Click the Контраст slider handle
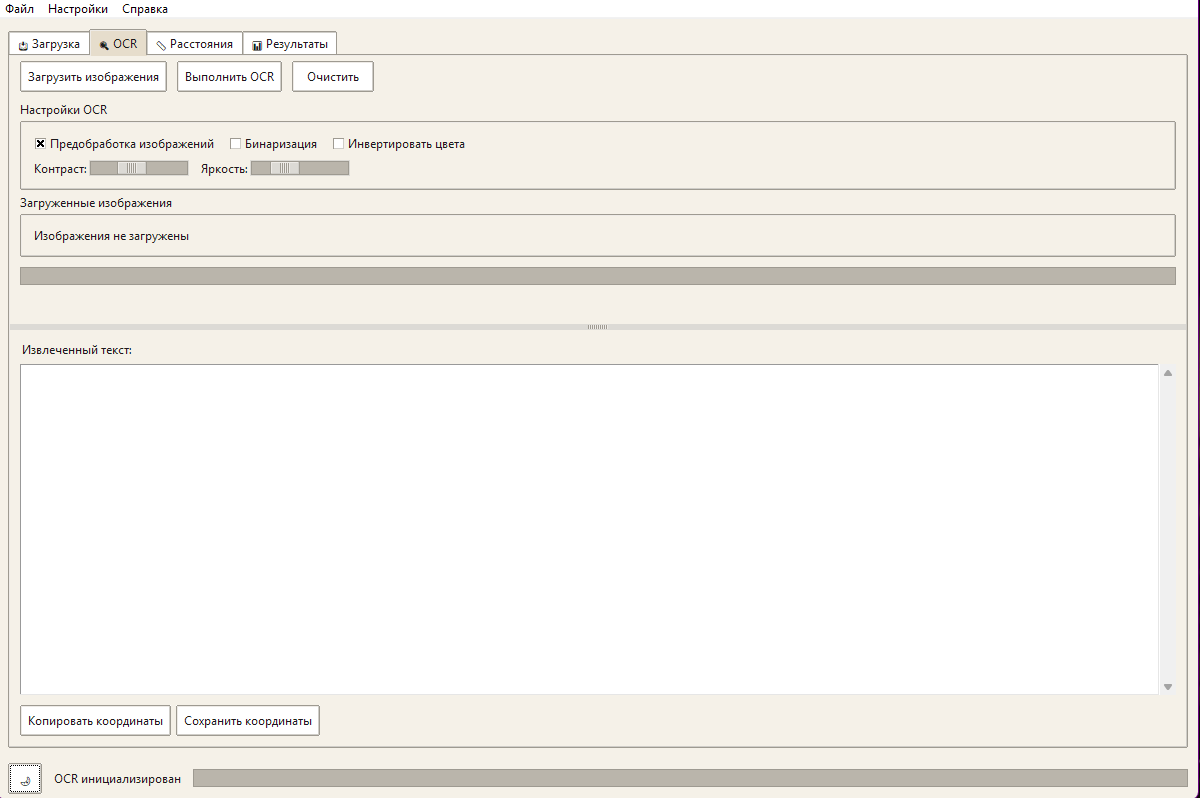The height and width of the screenshot is (798, 1200). click(131, 168)
